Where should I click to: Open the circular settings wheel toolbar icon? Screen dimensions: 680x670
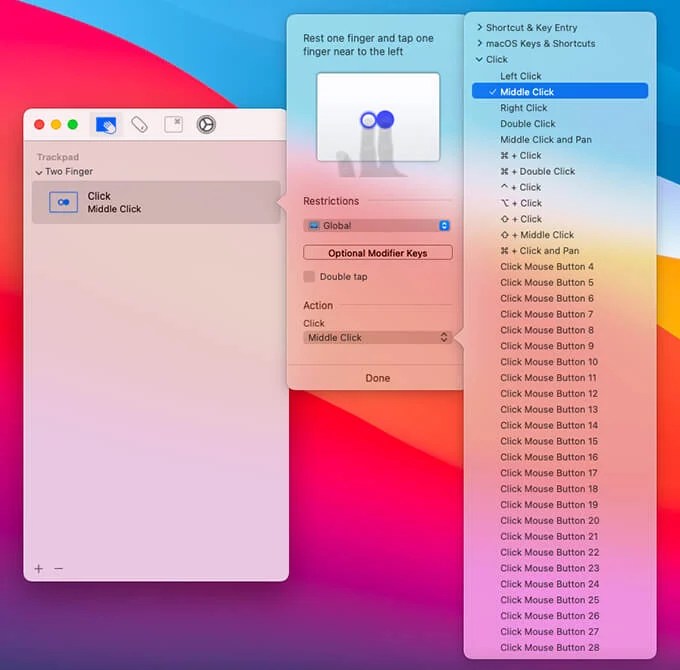pos(206,124)
